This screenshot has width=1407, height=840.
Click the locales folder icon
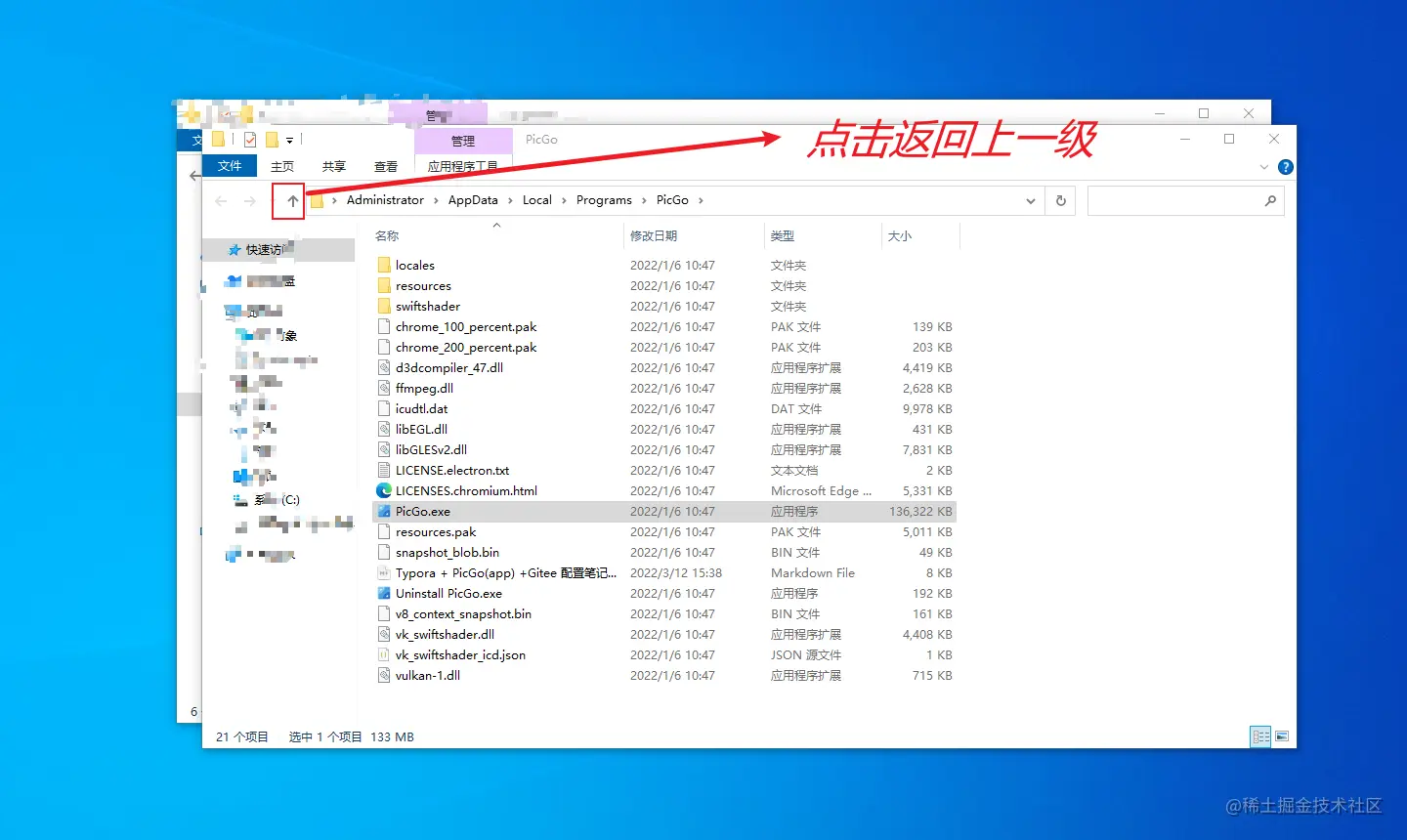(384, 266)
